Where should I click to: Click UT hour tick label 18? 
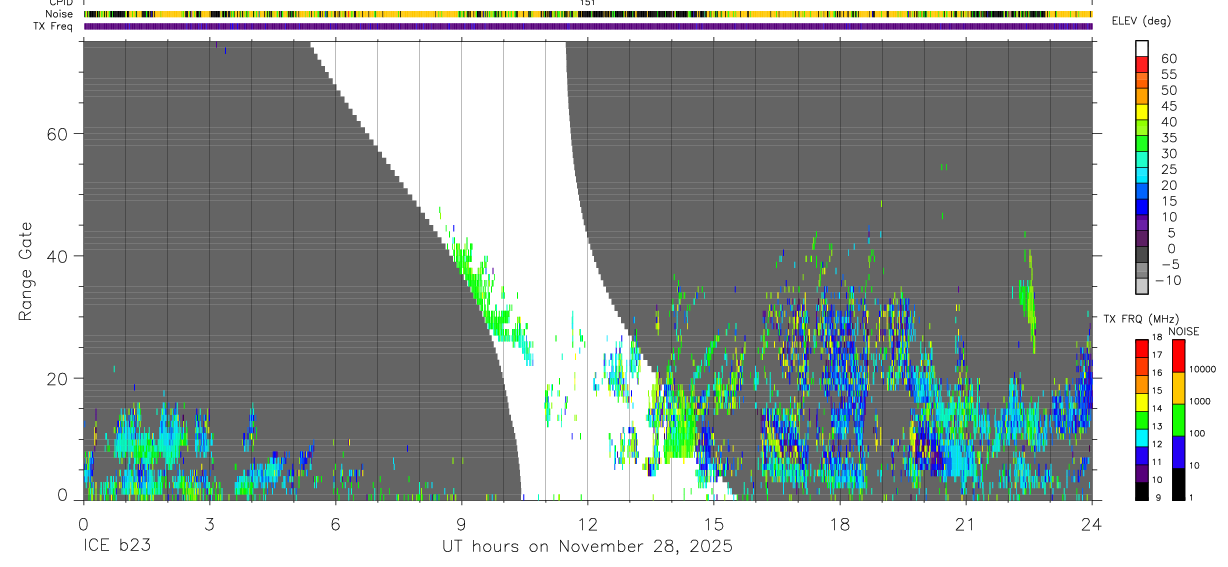[x=839, y=523]
